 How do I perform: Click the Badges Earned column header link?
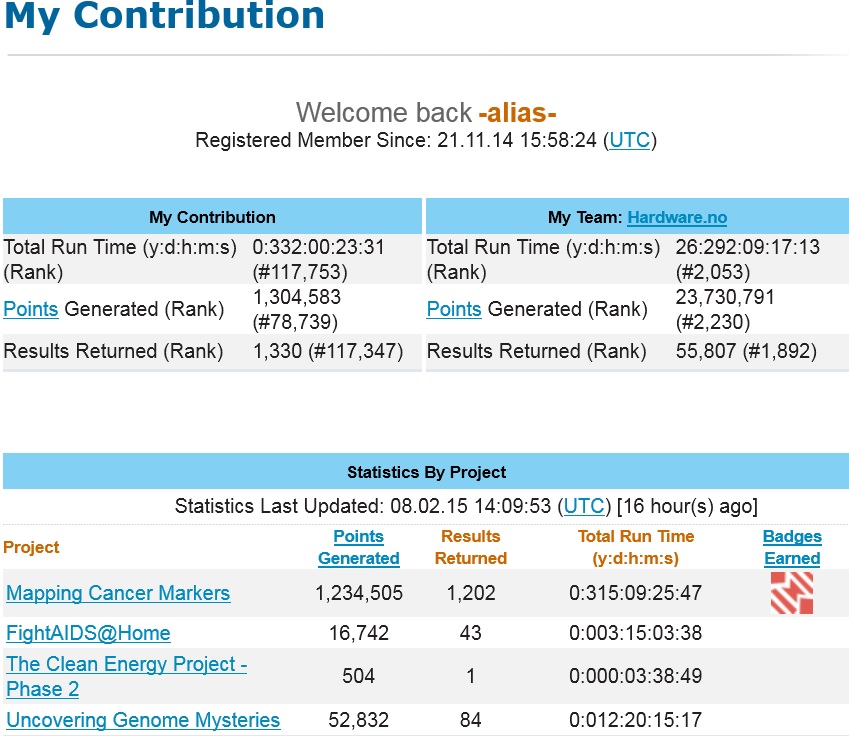(792, 547)
